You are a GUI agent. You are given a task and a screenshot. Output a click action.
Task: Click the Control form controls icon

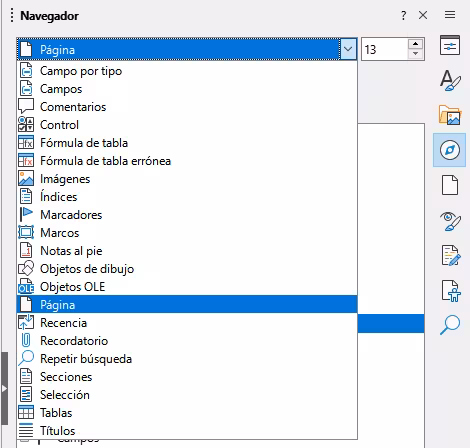tap(26, 125)
